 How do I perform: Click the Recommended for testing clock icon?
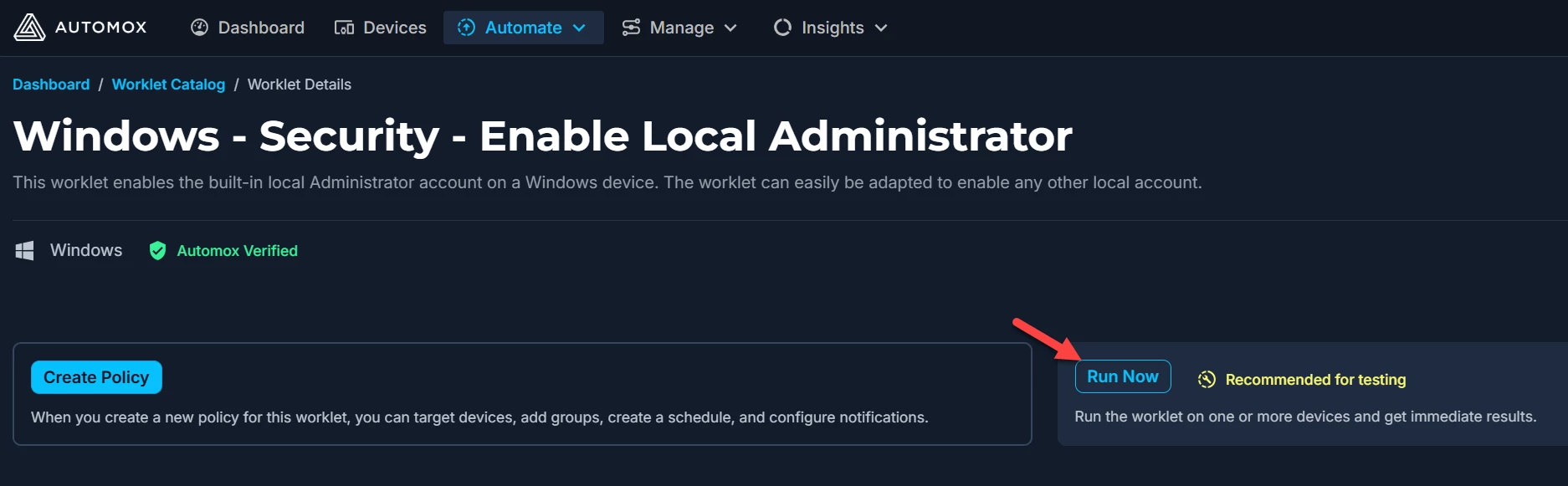point(1207,379)
